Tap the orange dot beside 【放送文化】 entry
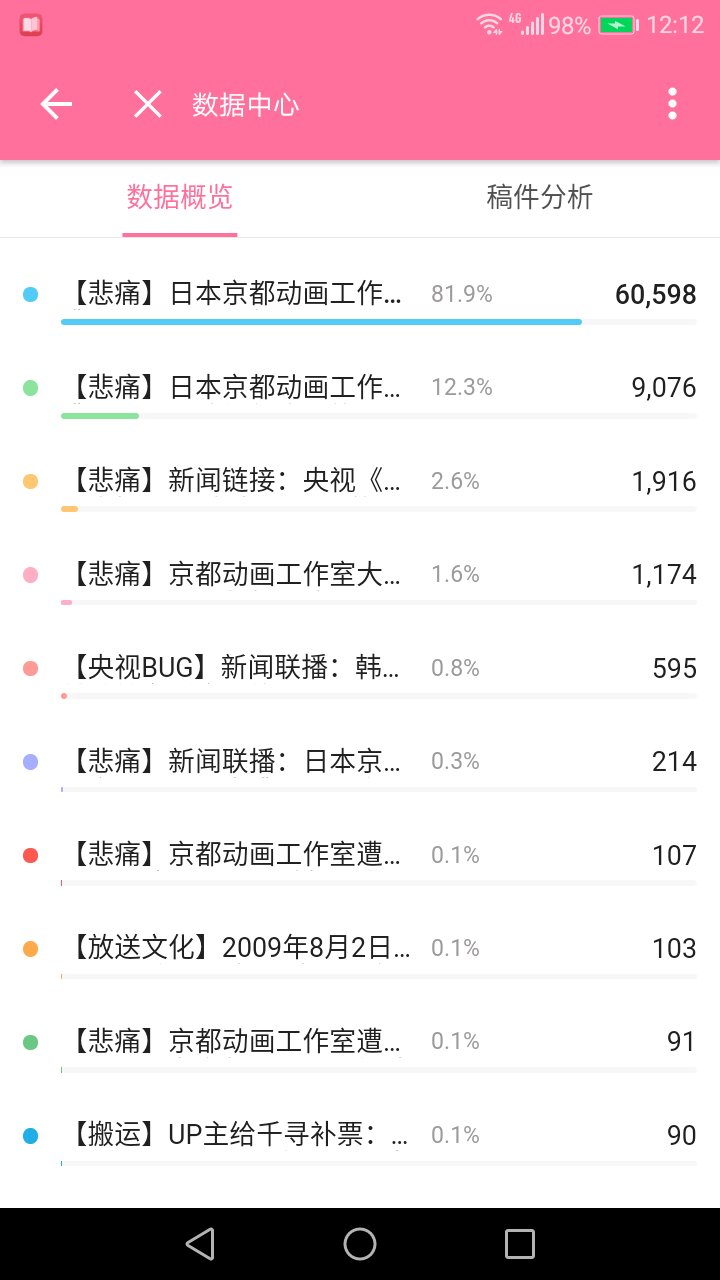This screenshot has height=1280, width=720. tap(30, 949)
